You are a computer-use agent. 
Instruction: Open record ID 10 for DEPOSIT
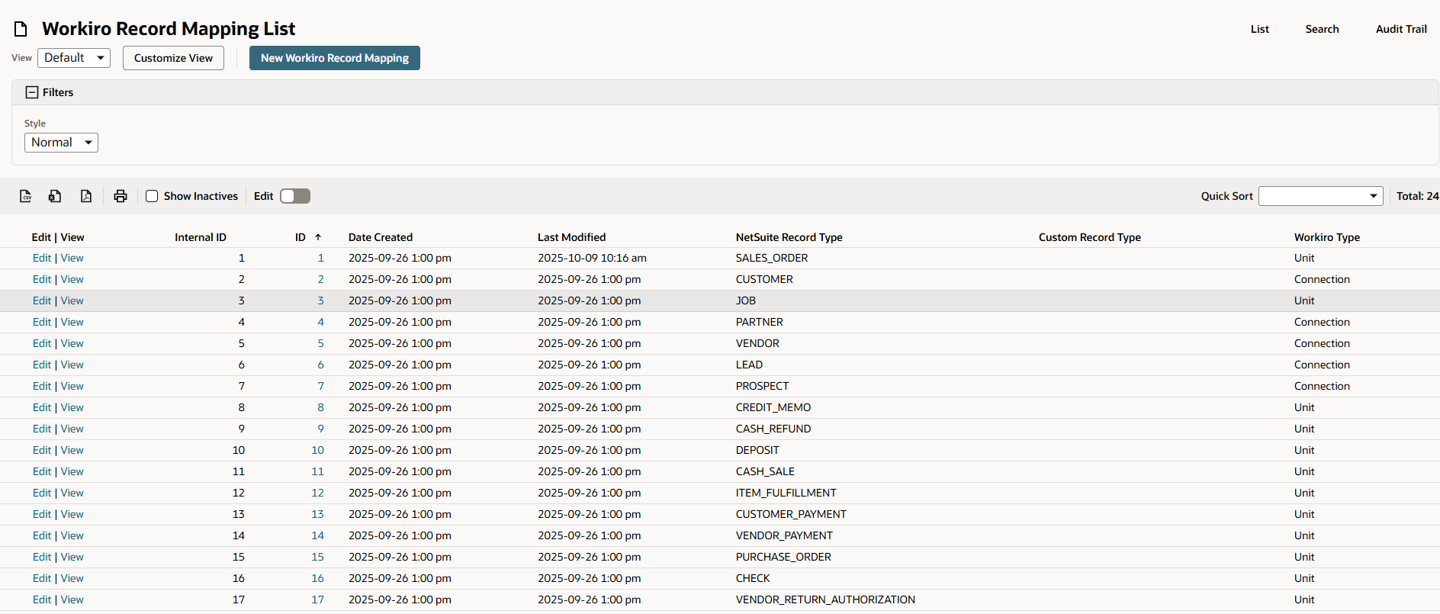(x=317, y=450)
